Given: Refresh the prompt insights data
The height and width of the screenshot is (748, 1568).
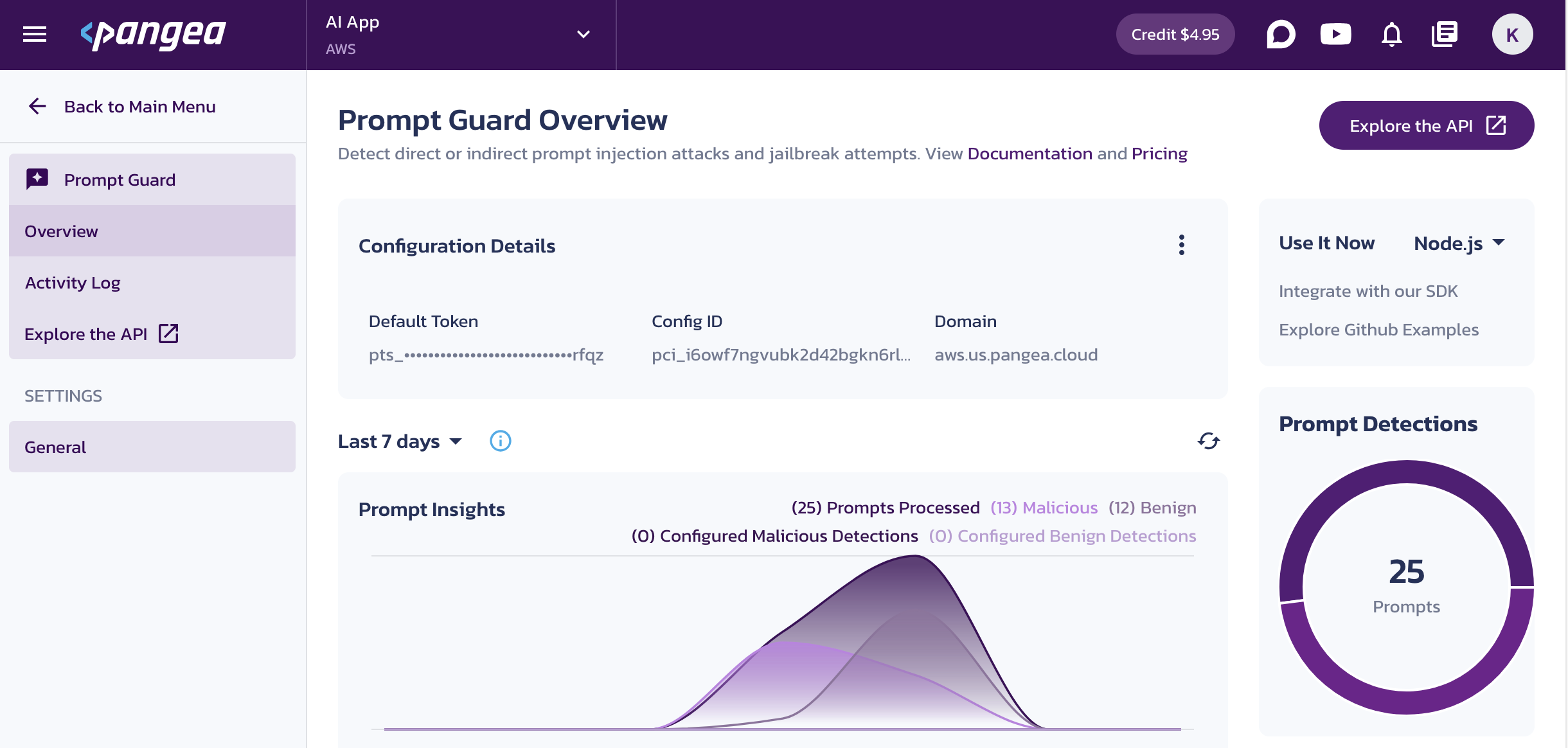Looking at the screenshot, I should point(1209,441).
